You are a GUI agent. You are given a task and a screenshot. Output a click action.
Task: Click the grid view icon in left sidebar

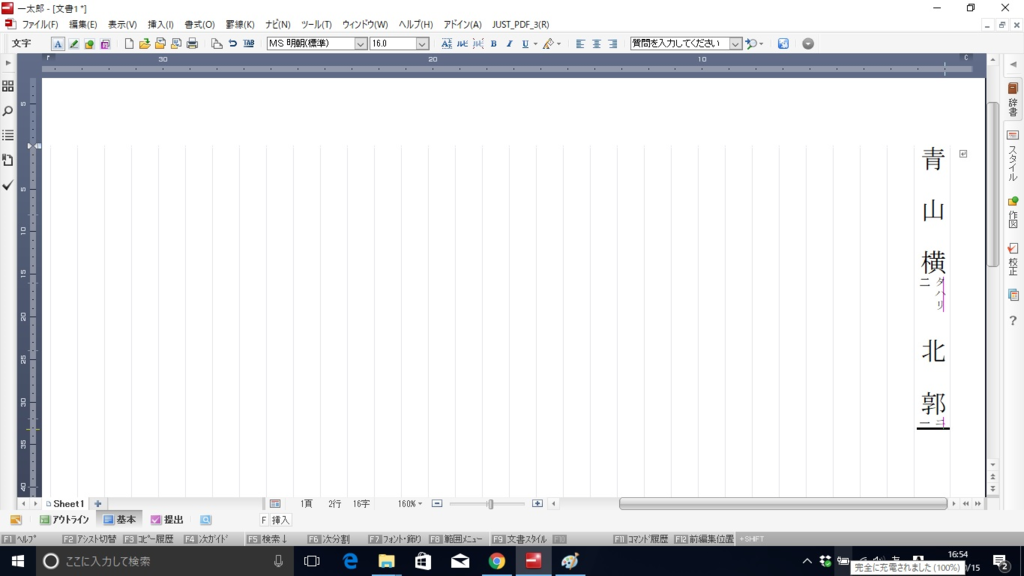click(8, 86)
